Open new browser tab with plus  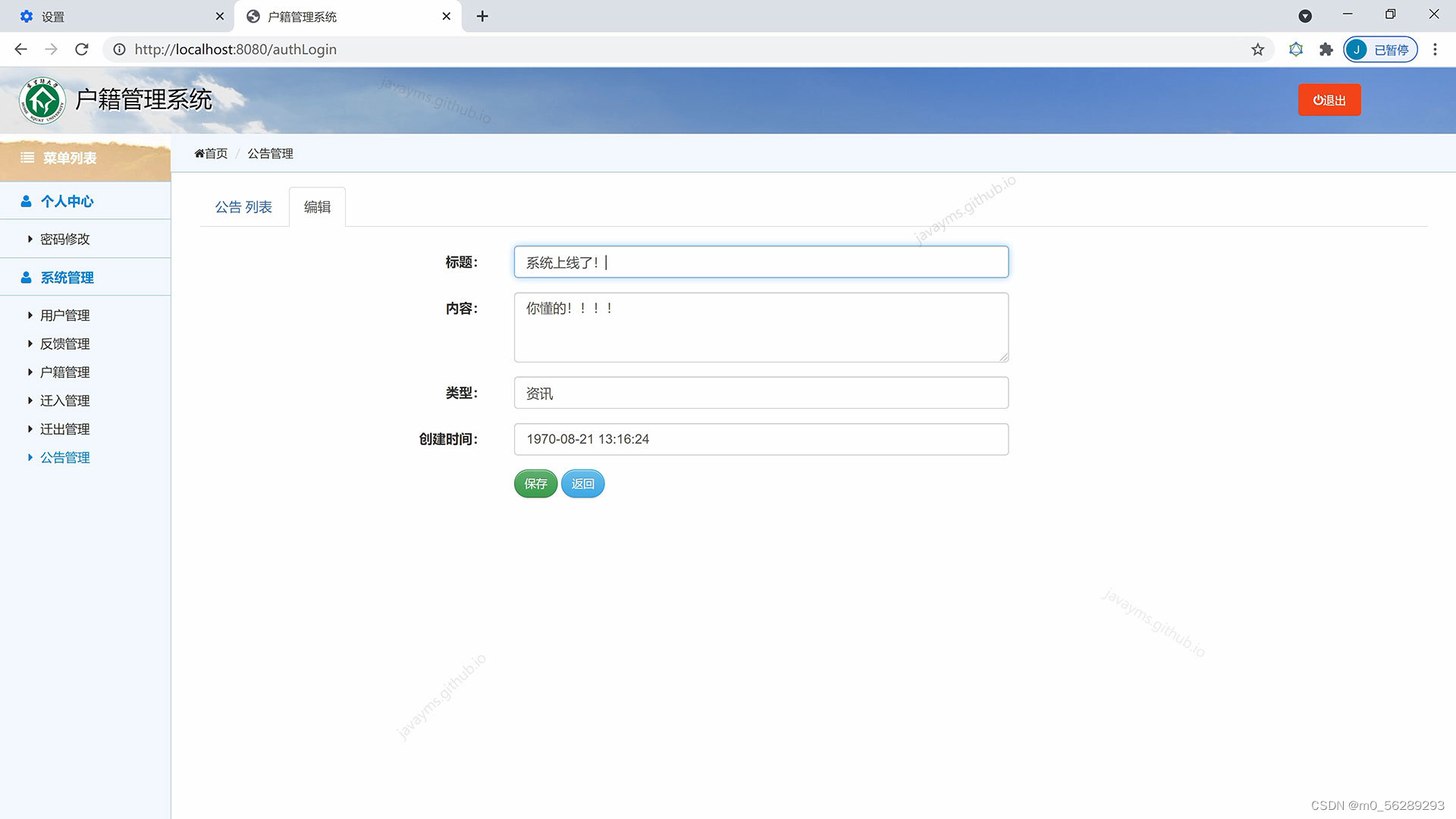click(482, 16)
